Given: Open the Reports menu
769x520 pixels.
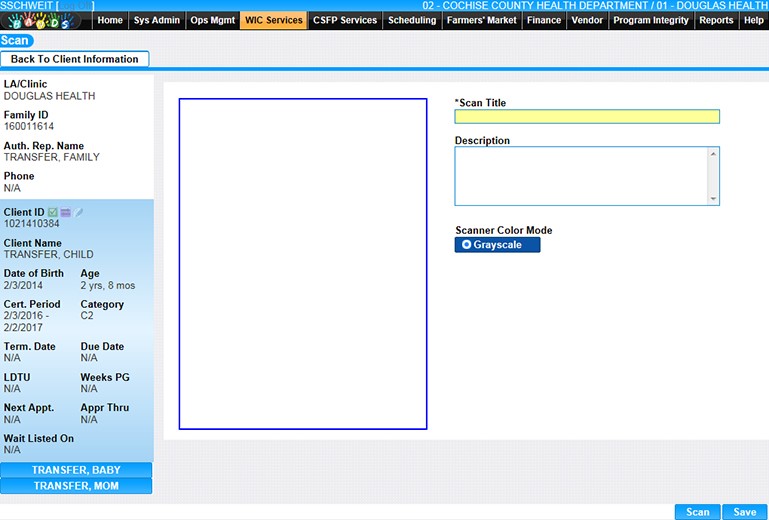Looking at the screenshot, I should pyautogui.click(x=716, y=20).
